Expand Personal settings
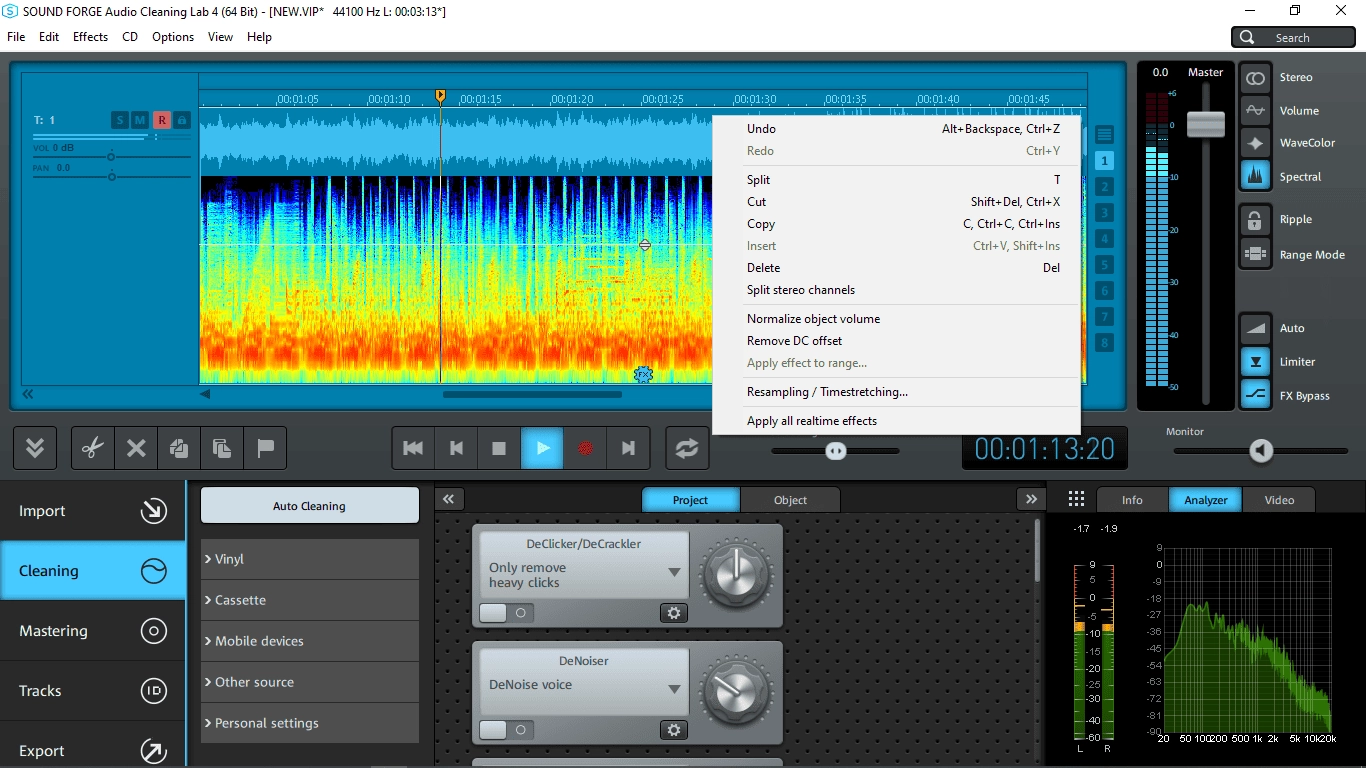Viewport: 1366px width, 768px height. [310, 723]
